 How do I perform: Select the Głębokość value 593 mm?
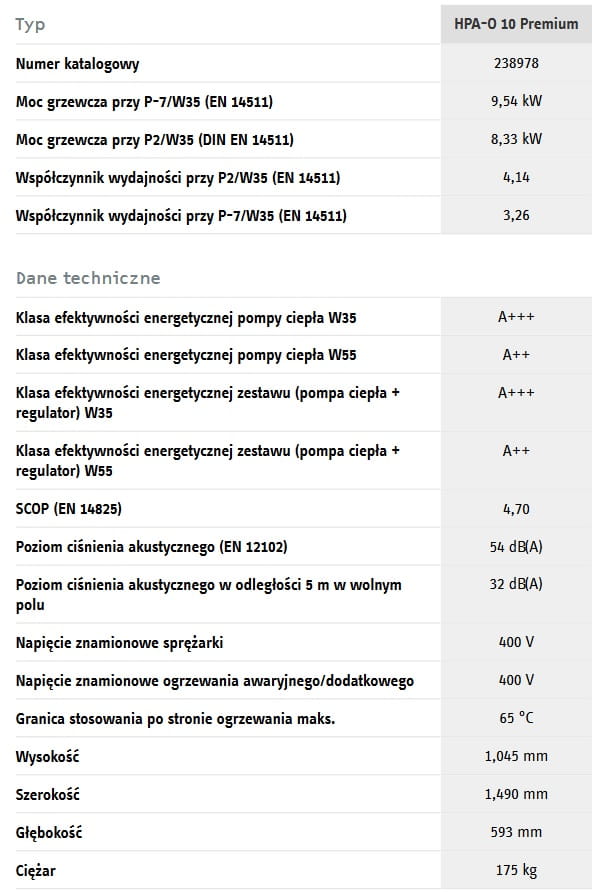click(x=516, y=832)
